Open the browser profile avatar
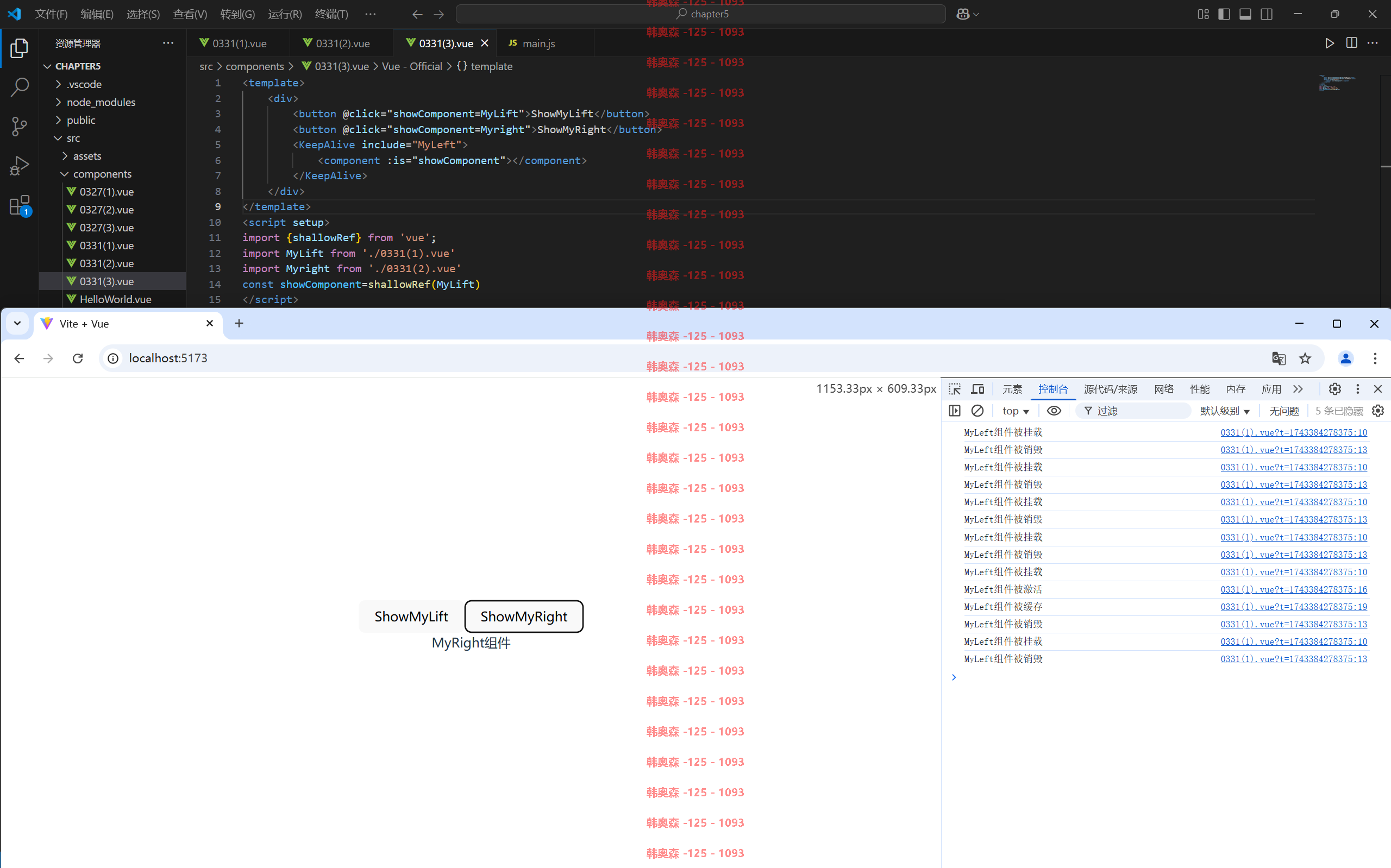 pyautogui.click(x=1346, y=358)
